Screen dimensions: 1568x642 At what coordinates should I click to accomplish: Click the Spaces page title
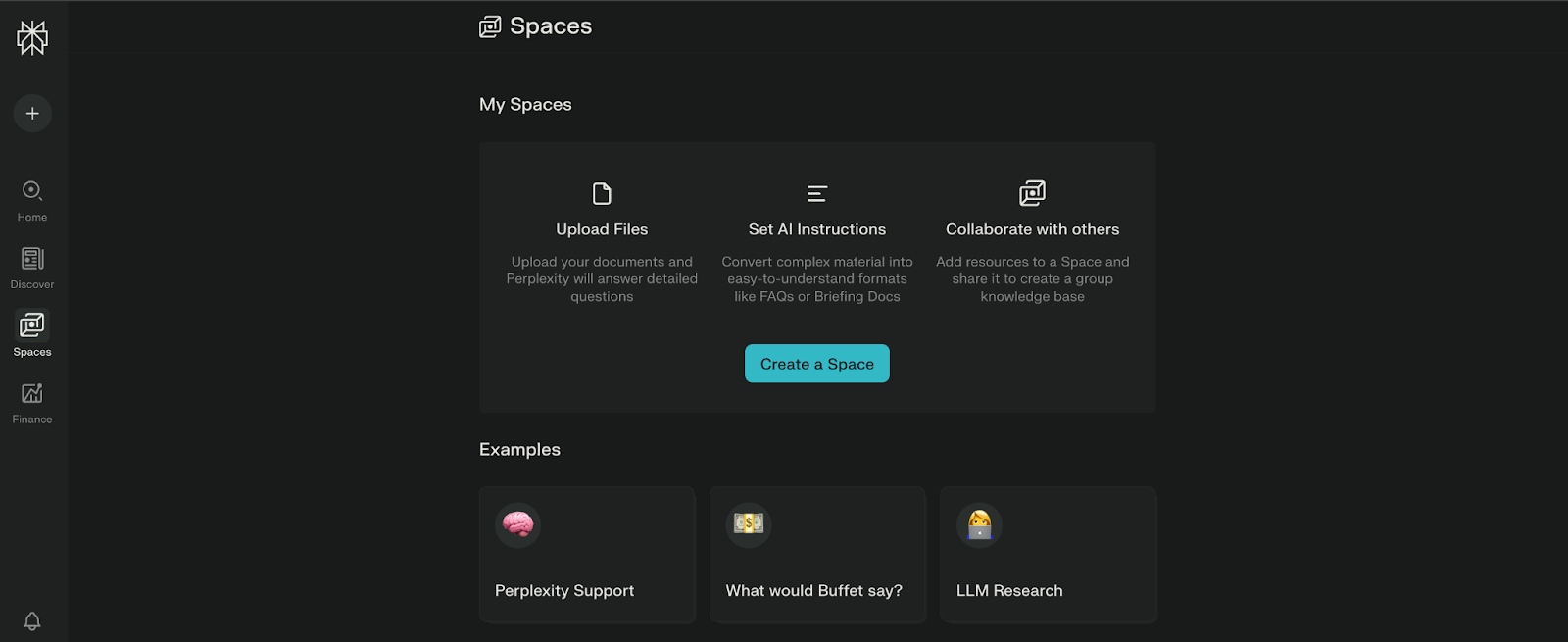[551, 26]
